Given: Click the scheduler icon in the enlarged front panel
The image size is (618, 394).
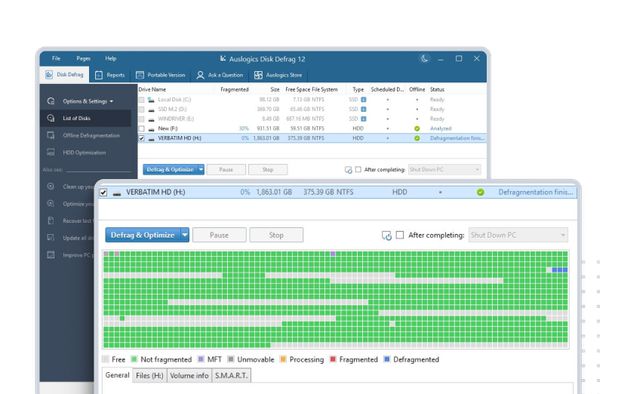Looking at the screenshot, I should pos(387,235).
